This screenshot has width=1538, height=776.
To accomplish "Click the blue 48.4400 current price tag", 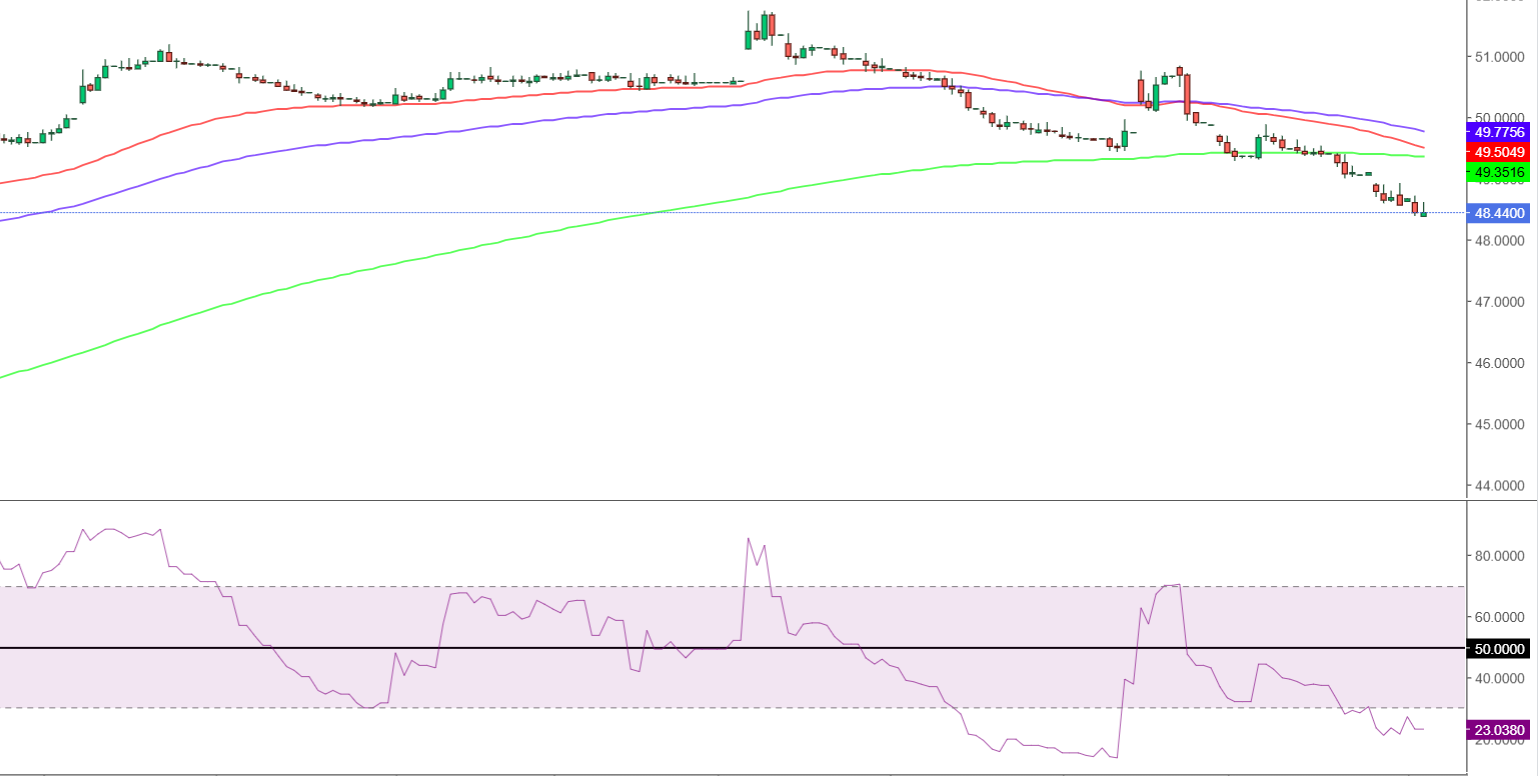I will pos(1500,213).
